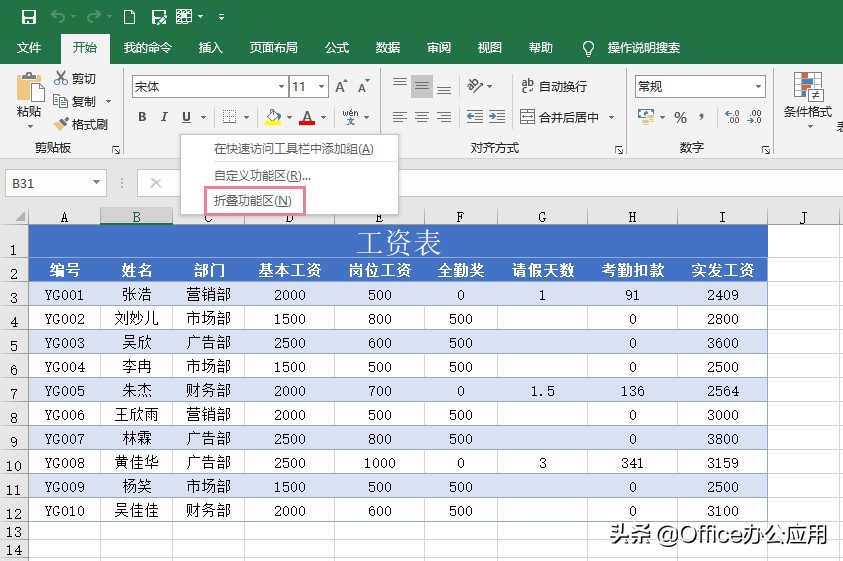Image resolution: width=843 pixels, height=561 pixels.
Task: Click the Name Box showing B31
Action: click(48, 183)
